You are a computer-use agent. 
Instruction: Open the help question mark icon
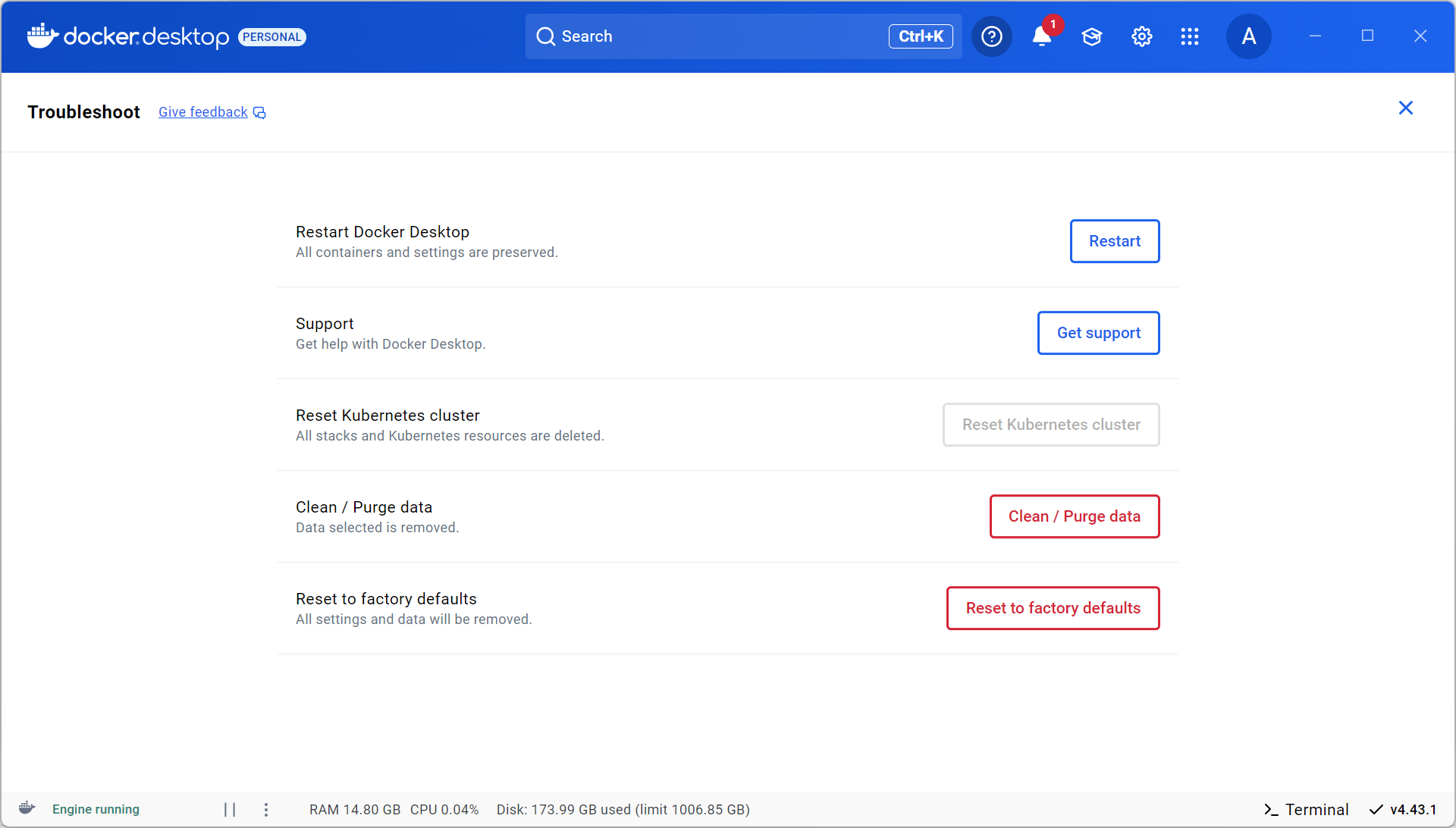tap(991, 36)
